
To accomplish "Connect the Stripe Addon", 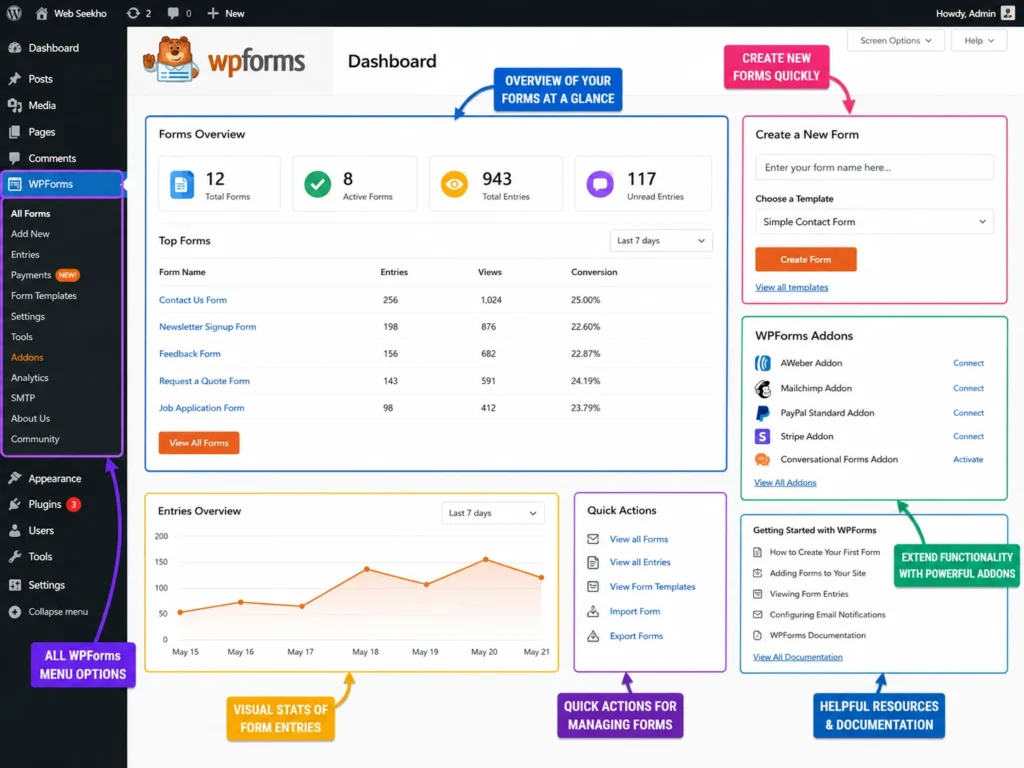I will click(968, 436).
